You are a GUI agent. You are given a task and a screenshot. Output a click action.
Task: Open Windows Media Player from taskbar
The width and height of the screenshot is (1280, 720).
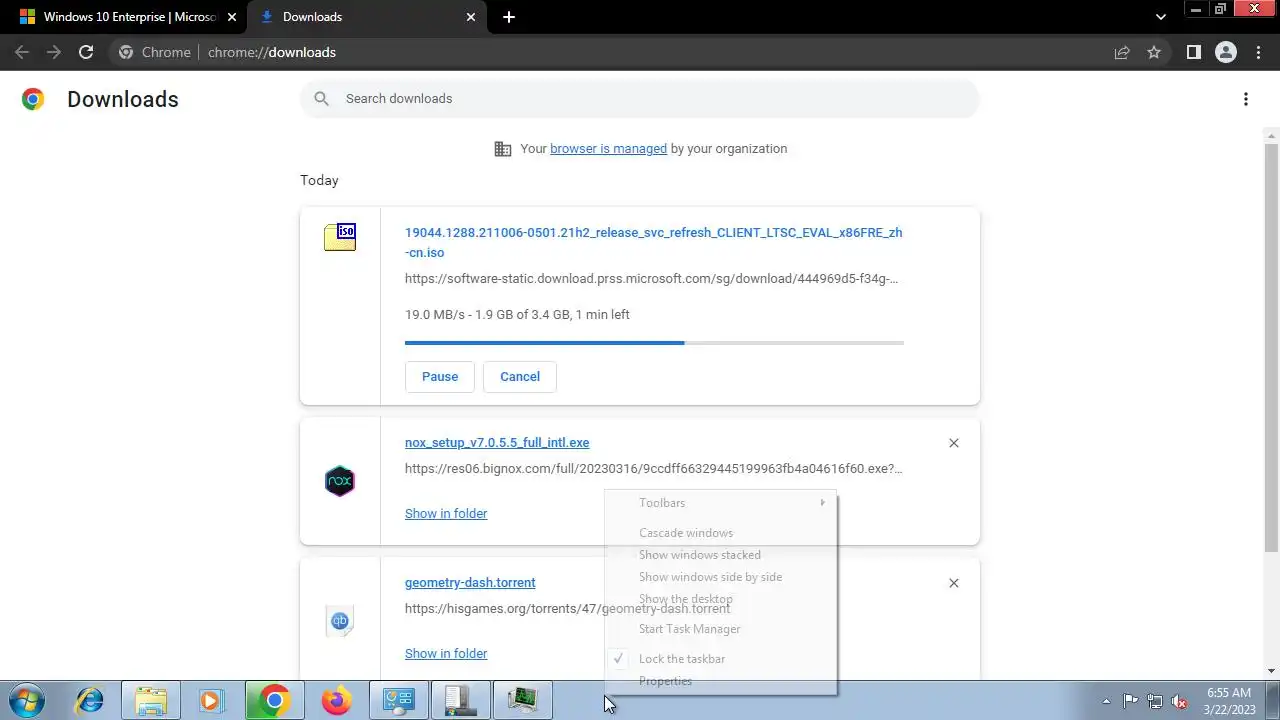(211, 700)
